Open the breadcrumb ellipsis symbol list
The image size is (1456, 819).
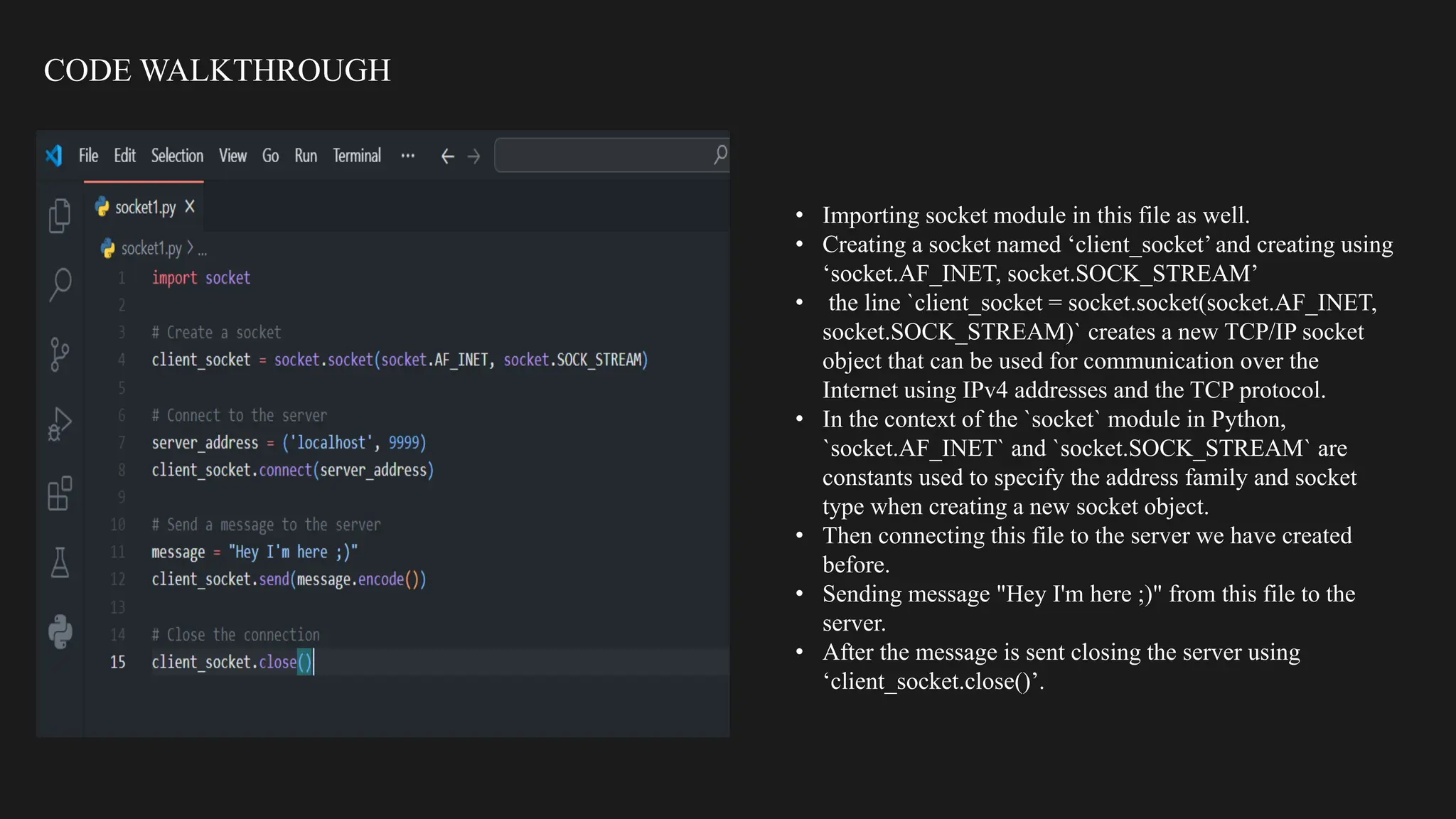tap(203, 250)
